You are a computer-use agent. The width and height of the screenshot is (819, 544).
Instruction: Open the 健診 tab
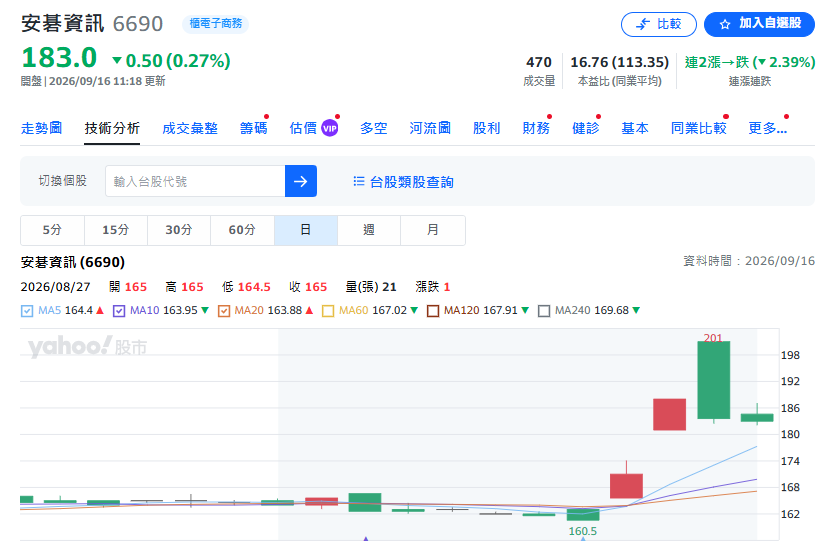pyautogui.click(x=585, y=128)
